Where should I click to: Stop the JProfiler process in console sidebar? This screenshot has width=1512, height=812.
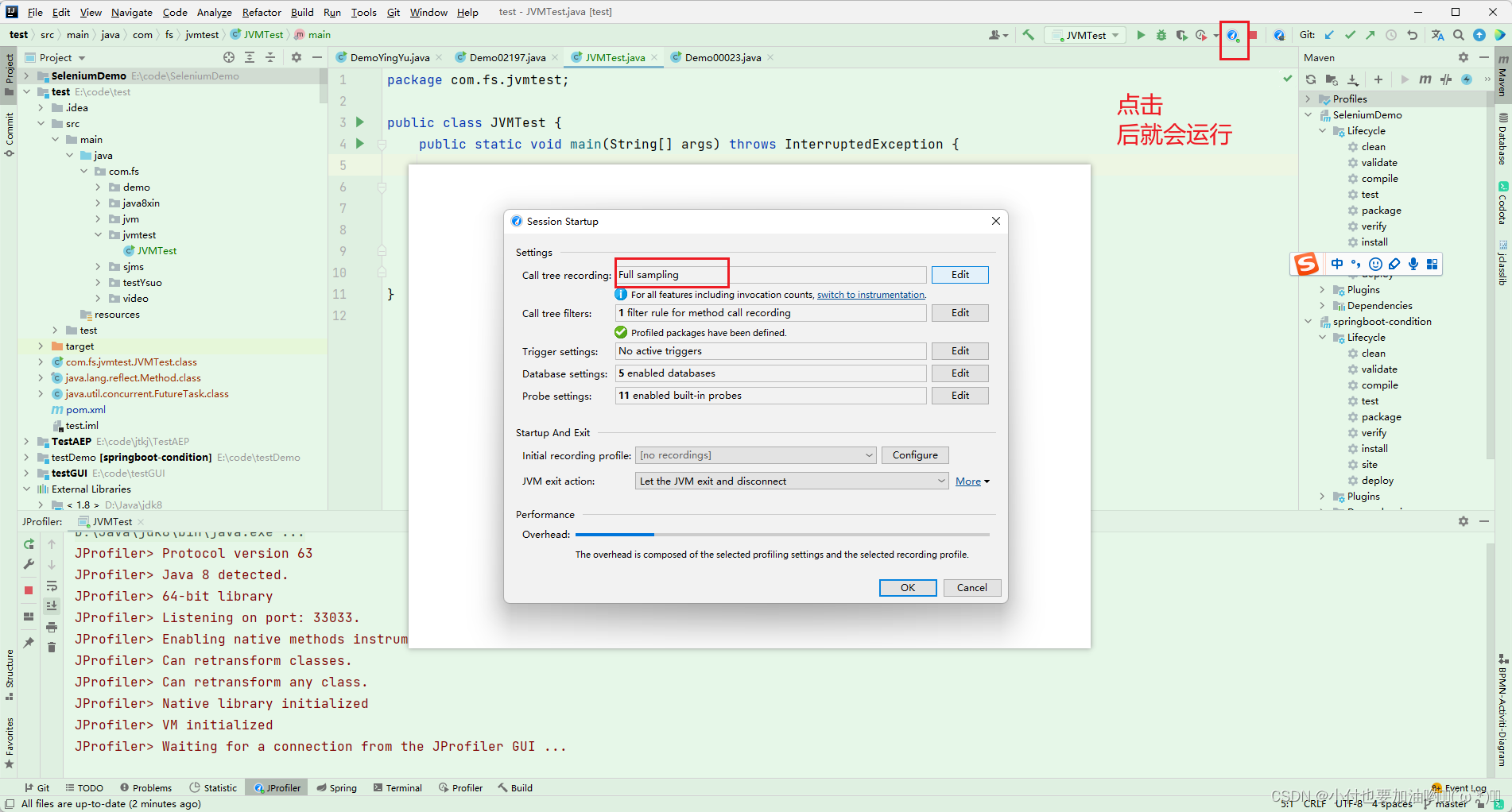29,590
